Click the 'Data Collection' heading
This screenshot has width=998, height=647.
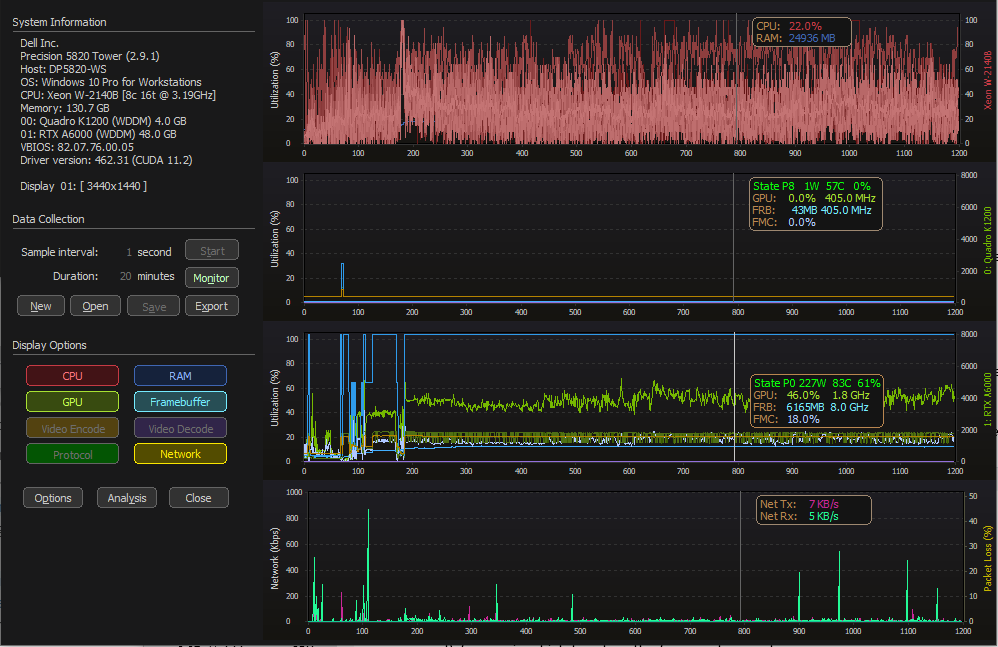point(48,219)
